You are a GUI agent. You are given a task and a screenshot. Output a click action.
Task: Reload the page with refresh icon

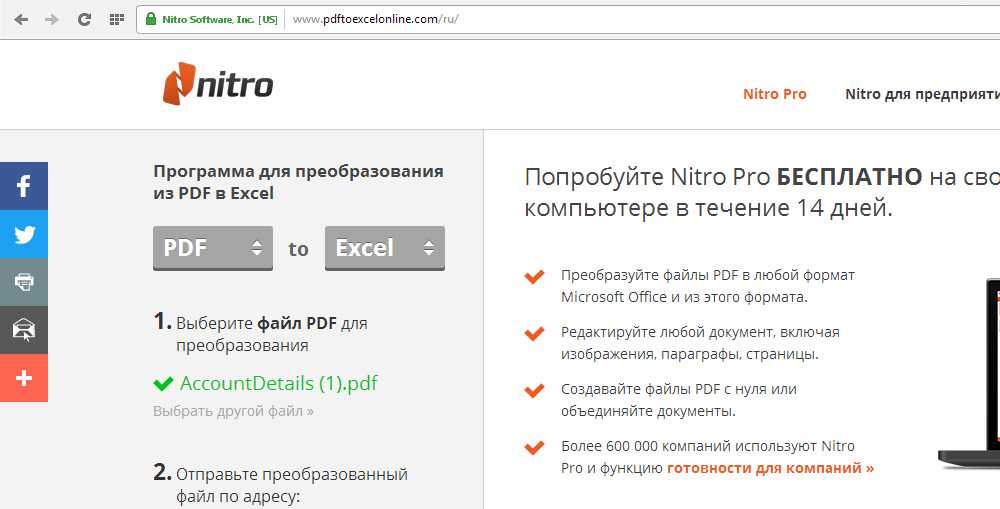(84, 19)
